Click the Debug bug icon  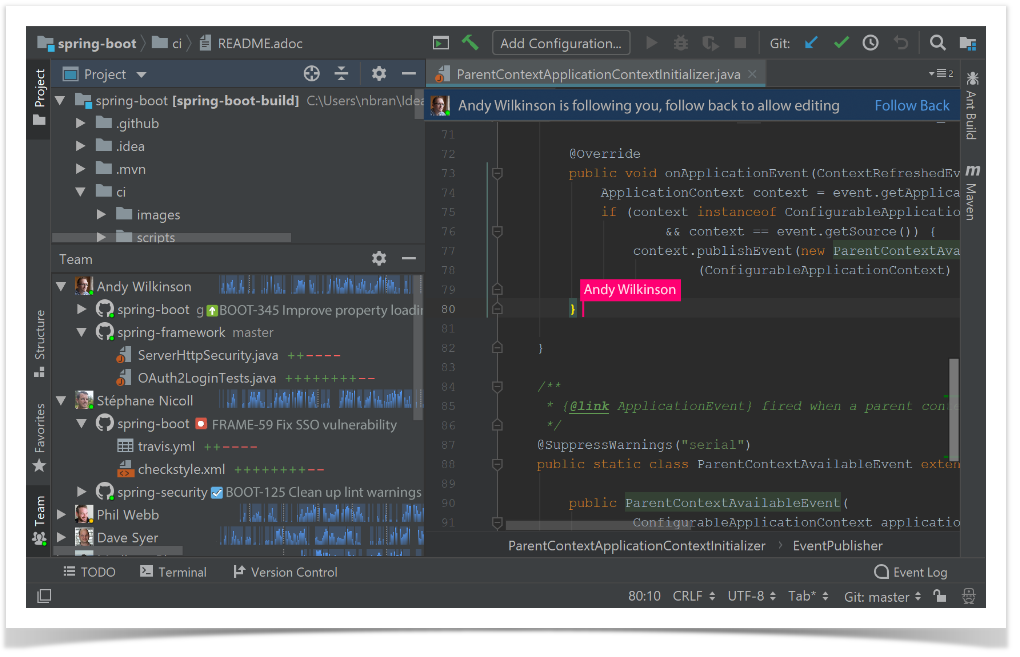point(680,43)
